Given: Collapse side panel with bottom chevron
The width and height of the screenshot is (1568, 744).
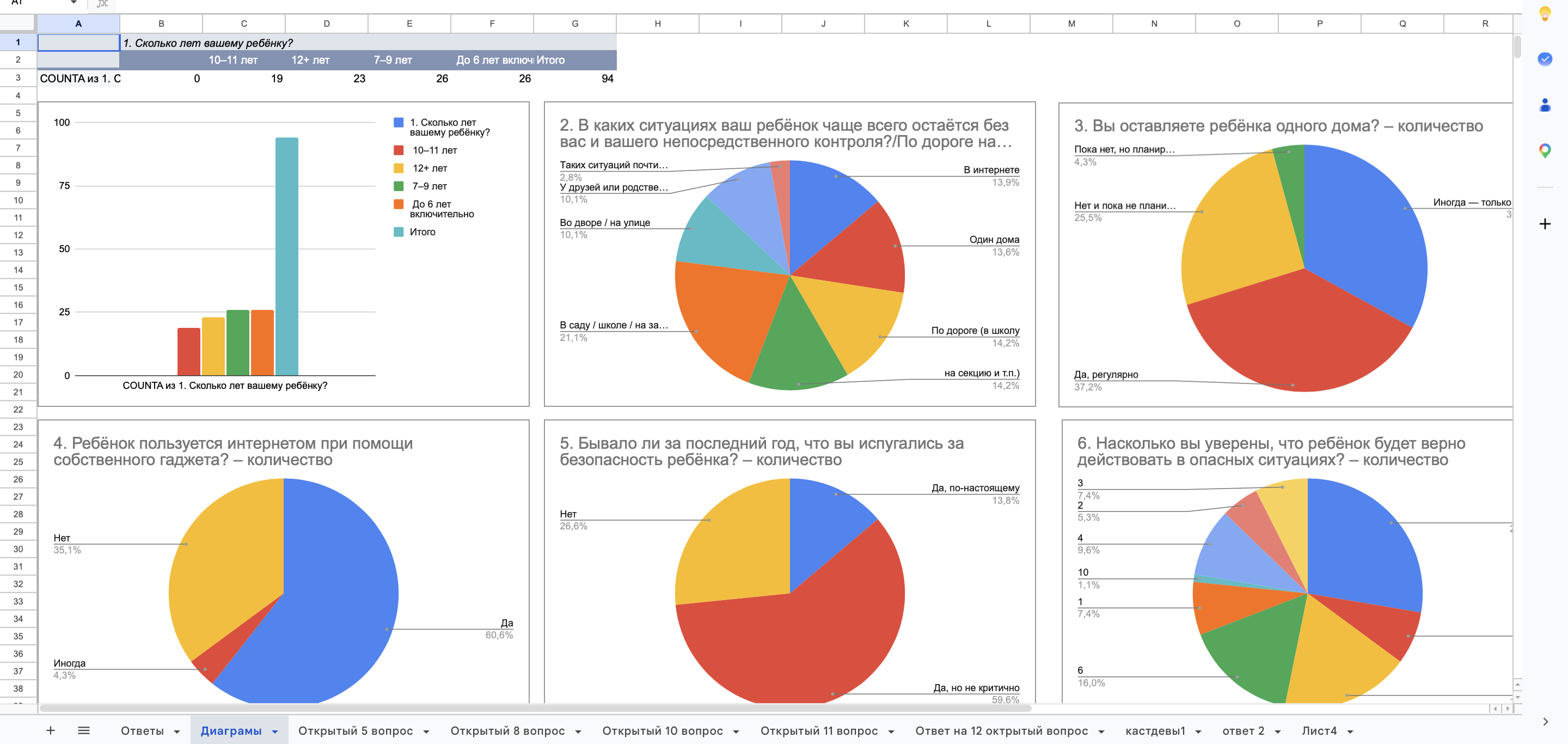Looking at the screenshot, I should pyautogui.click(x=1546, y=722).
